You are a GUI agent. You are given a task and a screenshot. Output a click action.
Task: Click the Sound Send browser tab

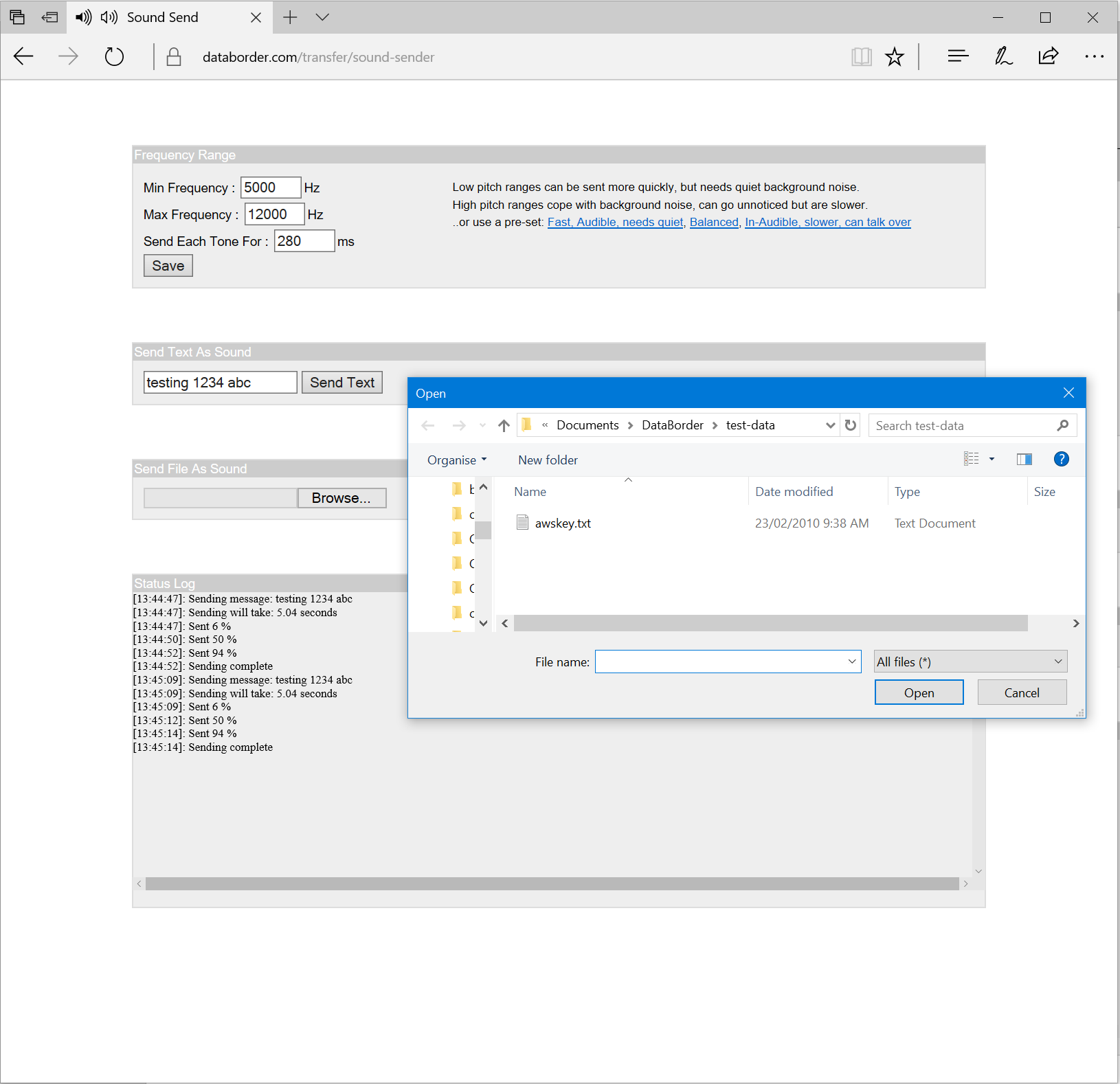[162, 17]
